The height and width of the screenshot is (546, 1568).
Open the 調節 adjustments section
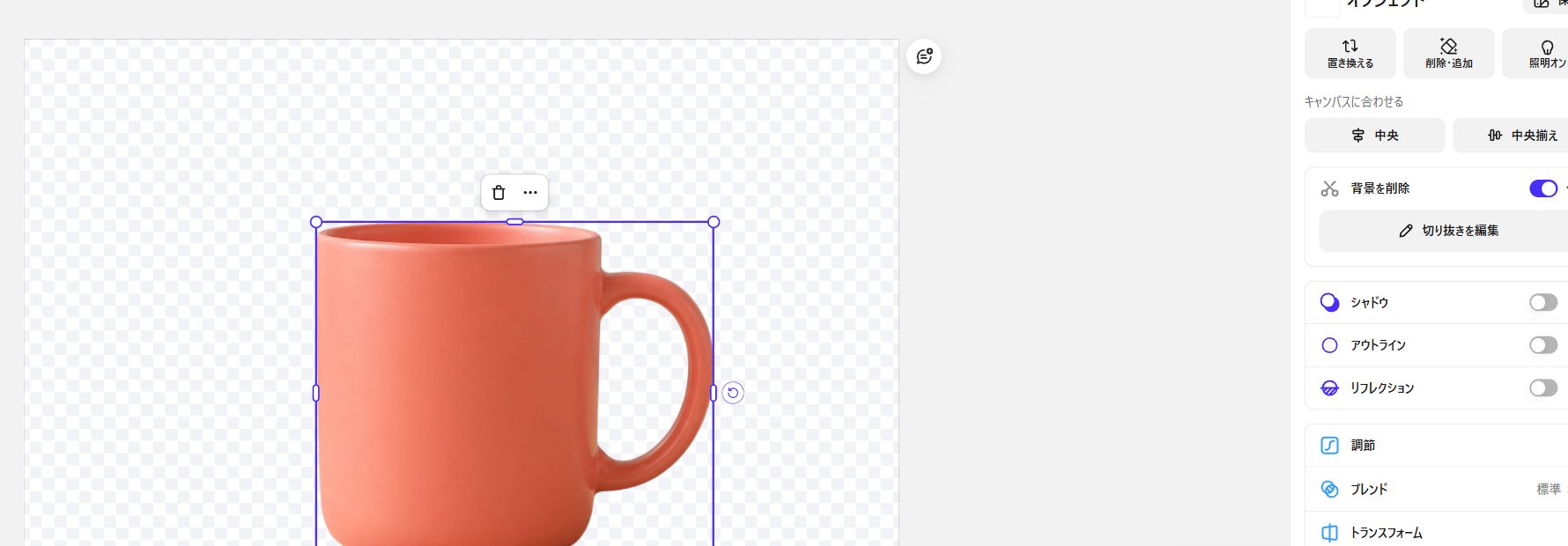point(1437,446)
